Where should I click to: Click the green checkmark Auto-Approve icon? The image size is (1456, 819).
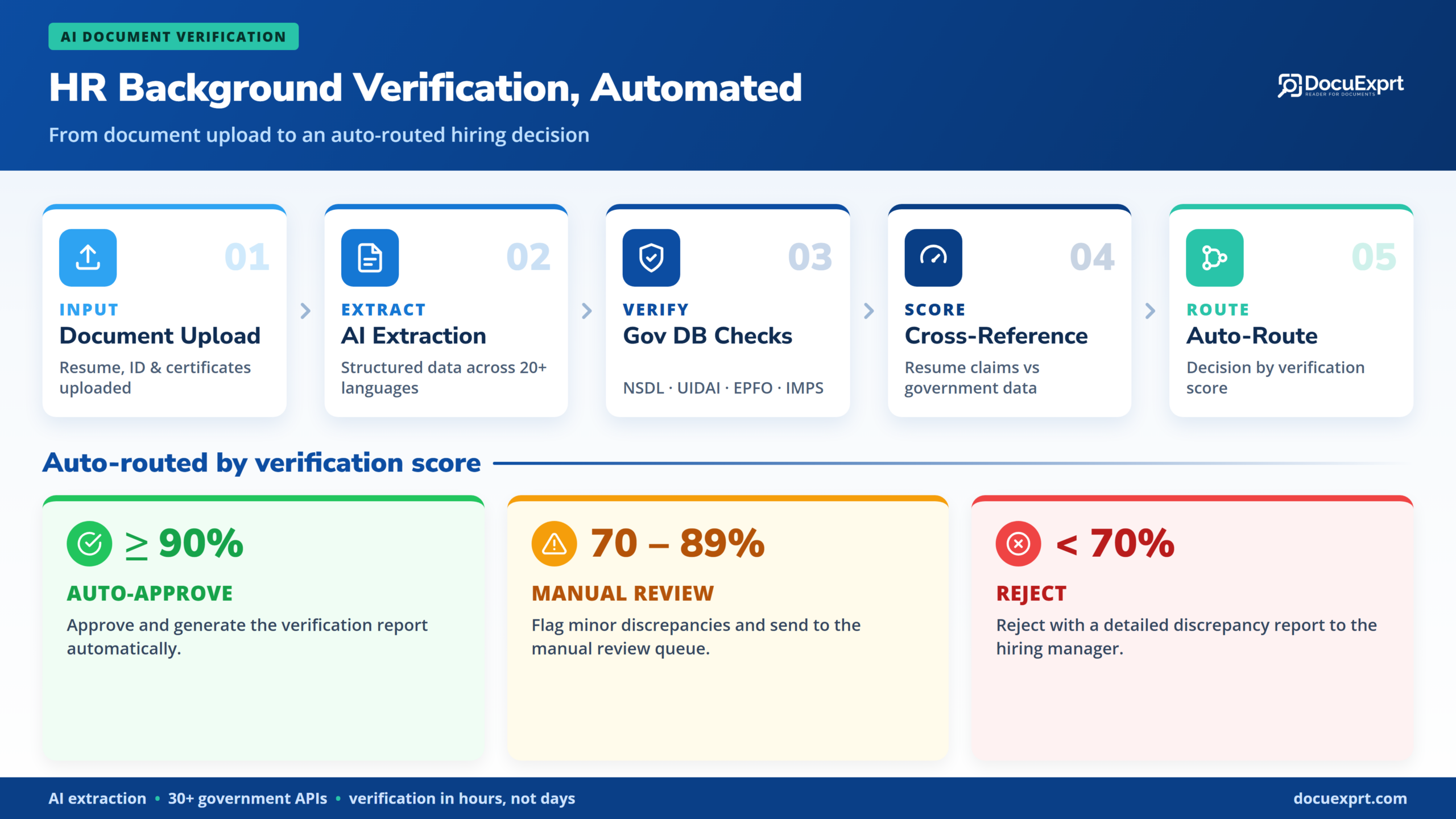coord(89,544)
